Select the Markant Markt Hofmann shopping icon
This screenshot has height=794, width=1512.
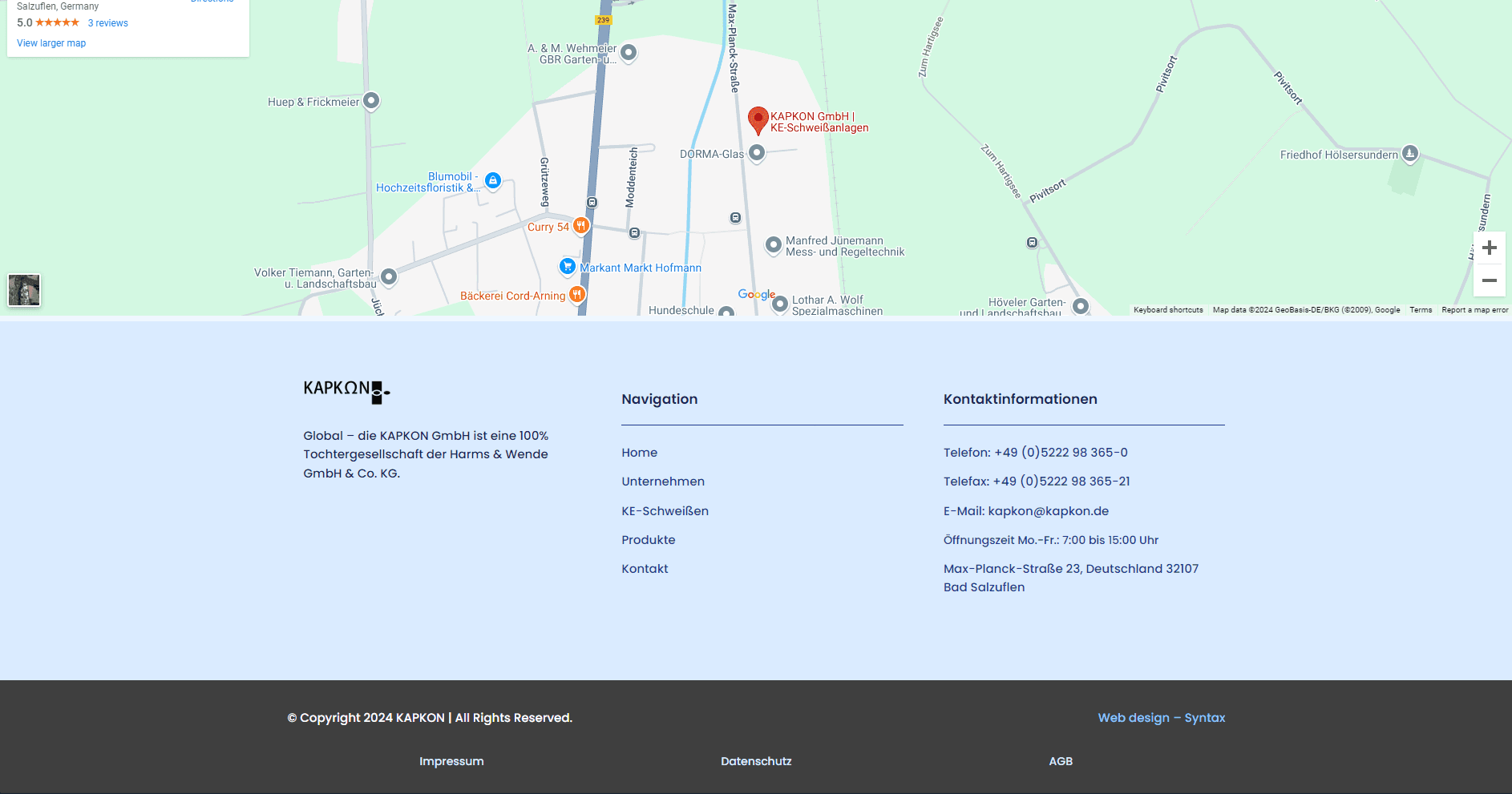tap(568, 266)
